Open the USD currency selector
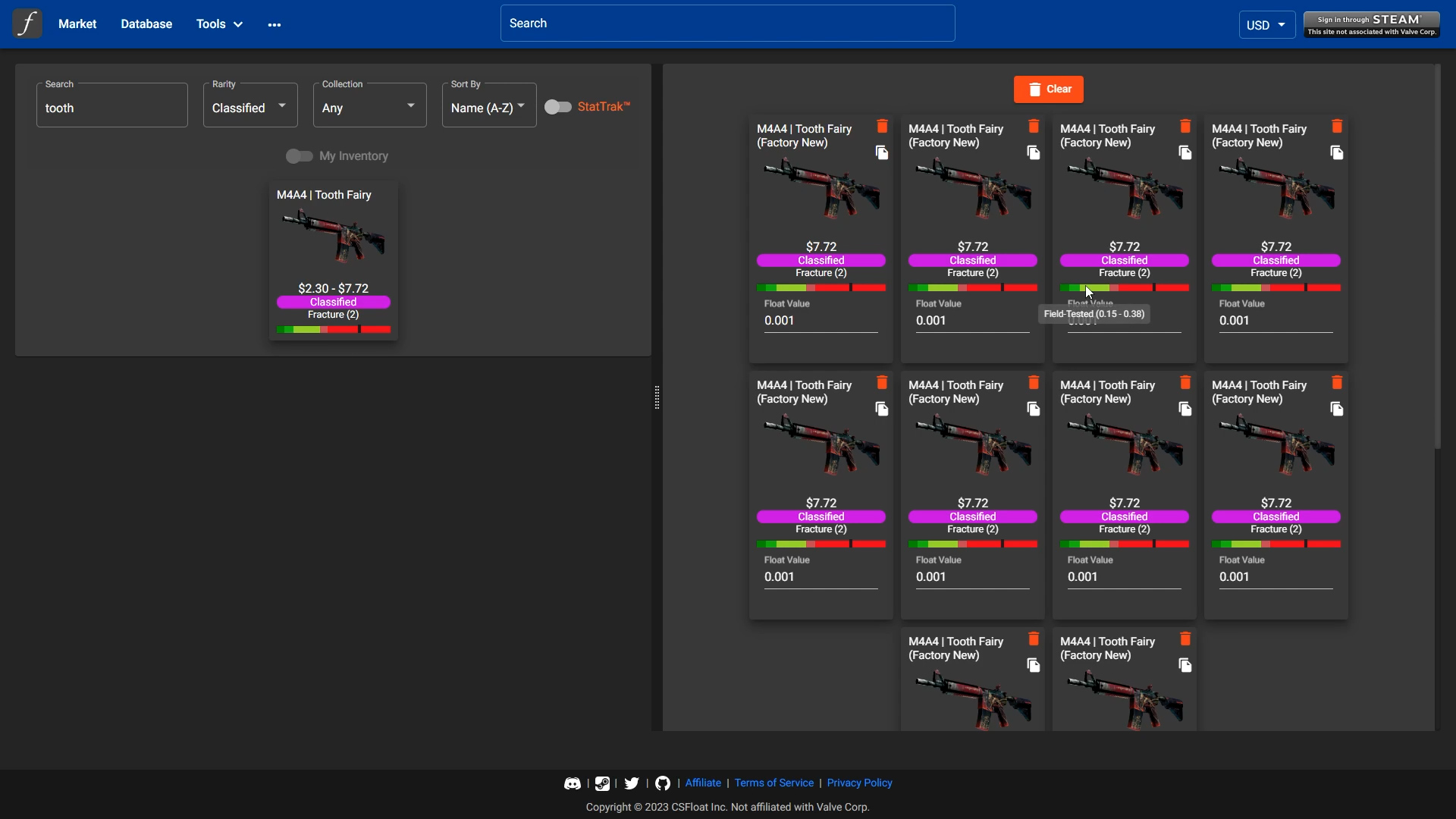The width and height of the screenshot is (1456, 819). (x=1266, y=25)
